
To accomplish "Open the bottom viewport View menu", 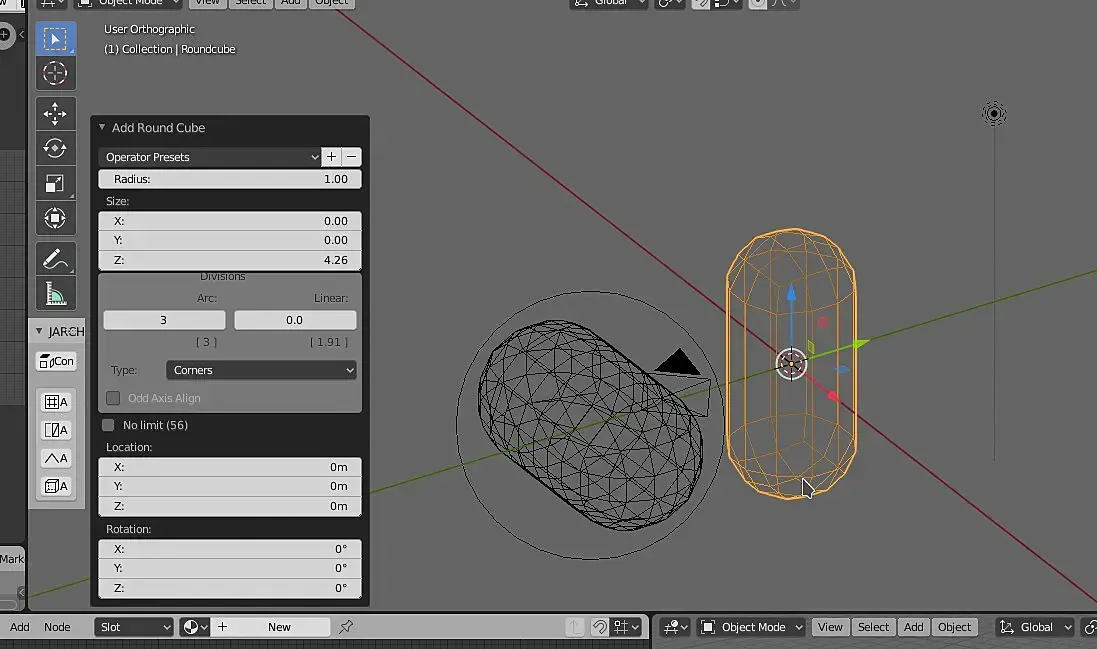I will tap(830, 627).
